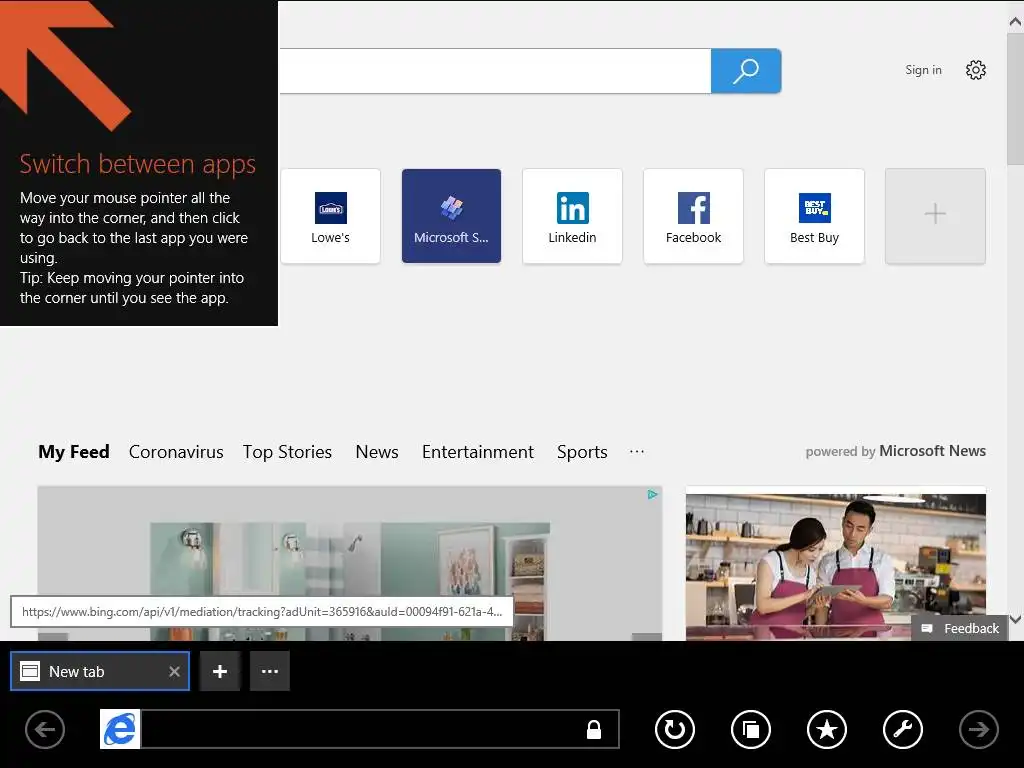This screenshot has height=768, width=1024.
Task: Switch to My Feed tab
Action: [74, 452]
